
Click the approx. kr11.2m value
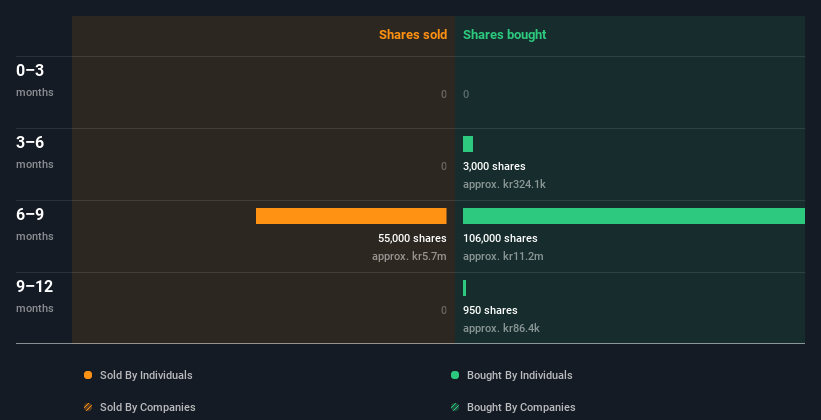tap(503, 257)
